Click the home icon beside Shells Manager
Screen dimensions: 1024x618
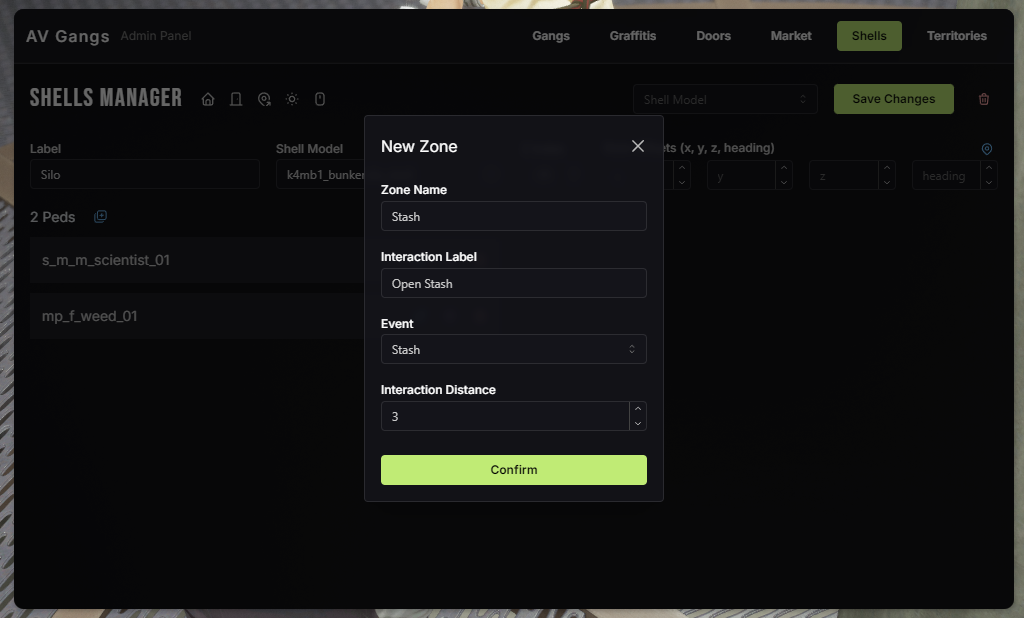pos(208,99)
